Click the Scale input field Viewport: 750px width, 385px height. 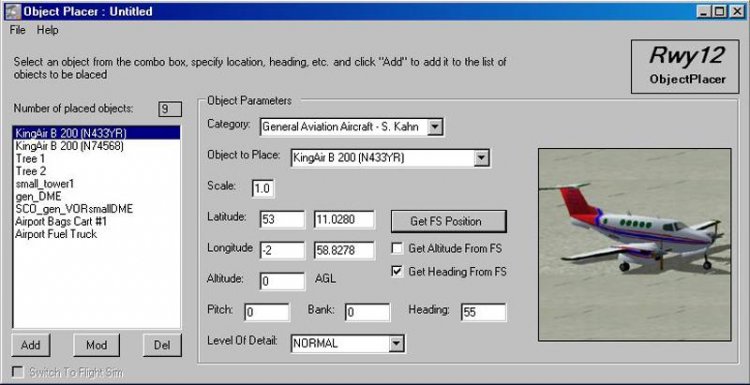[263, 188]
